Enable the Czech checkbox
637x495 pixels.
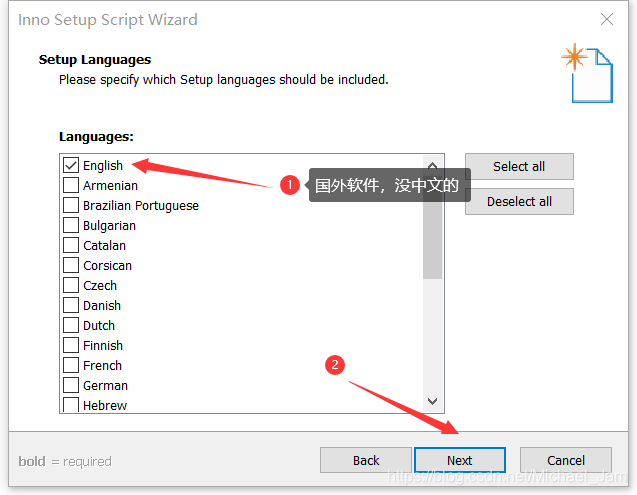(x=71, y=285)
